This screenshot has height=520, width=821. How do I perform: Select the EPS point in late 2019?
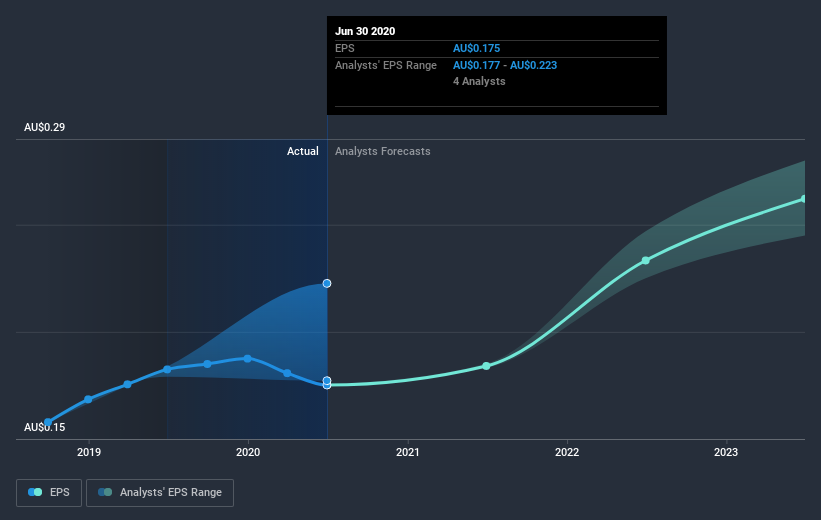207,364
